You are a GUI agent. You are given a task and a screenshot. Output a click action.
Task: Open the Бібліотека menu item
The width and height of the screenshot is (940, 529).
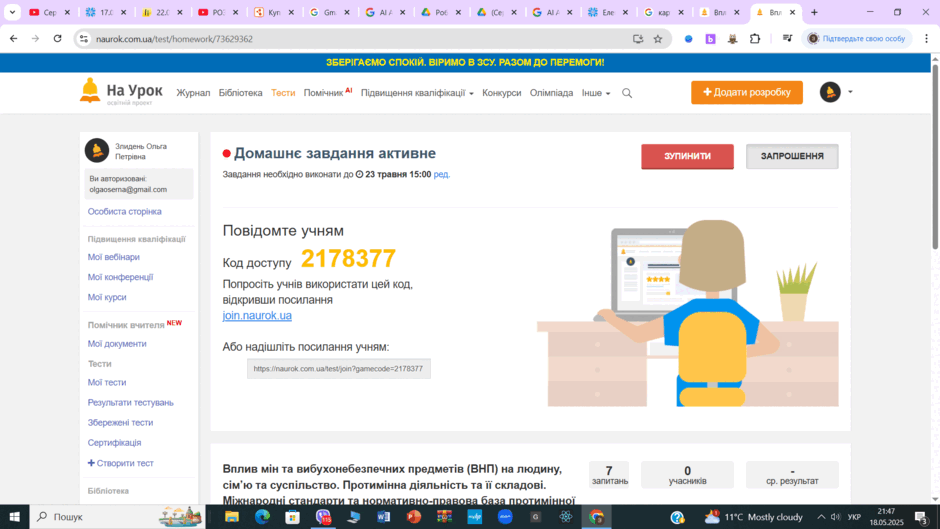(x=240, y=93)
